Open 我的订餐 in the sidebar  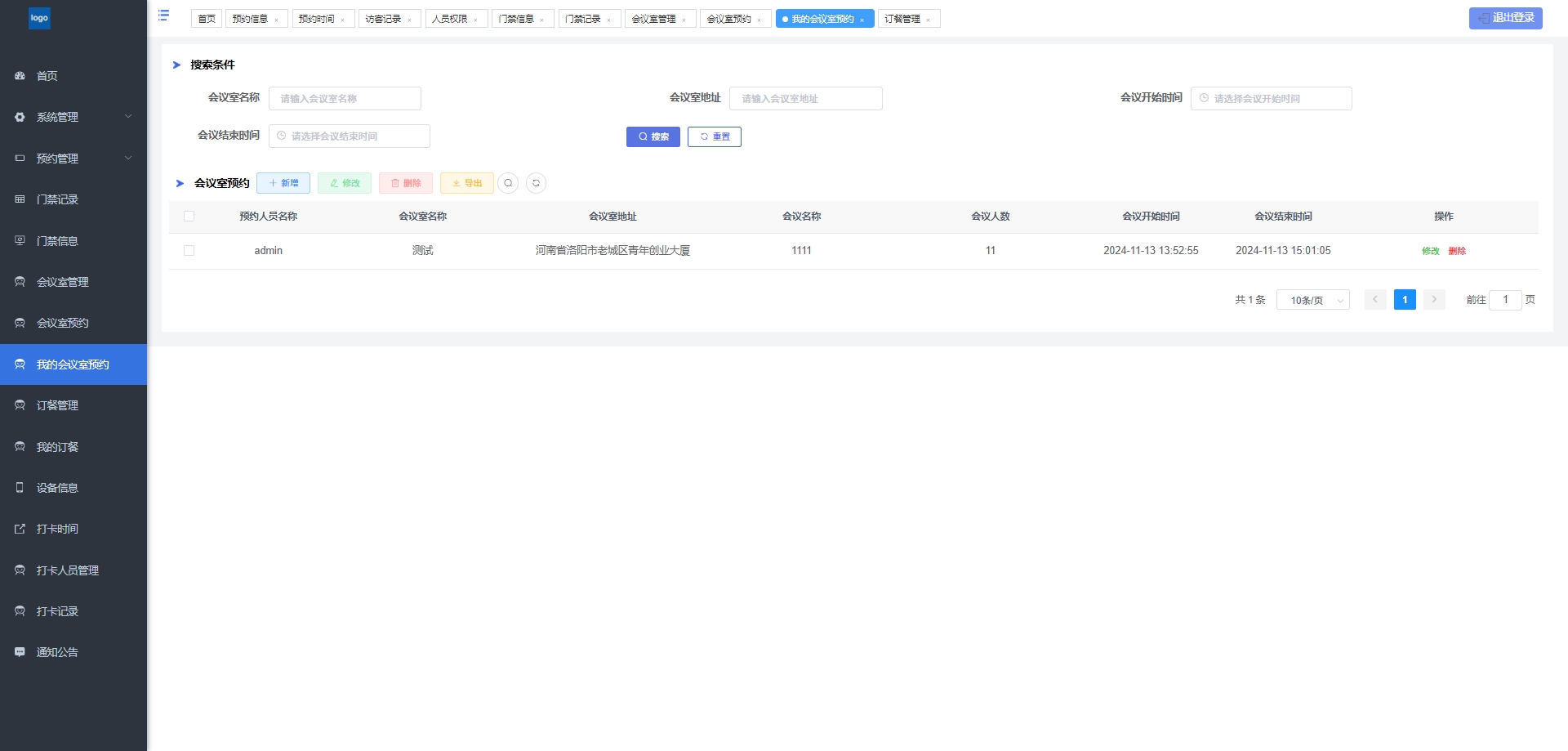(x=73, y=447)
